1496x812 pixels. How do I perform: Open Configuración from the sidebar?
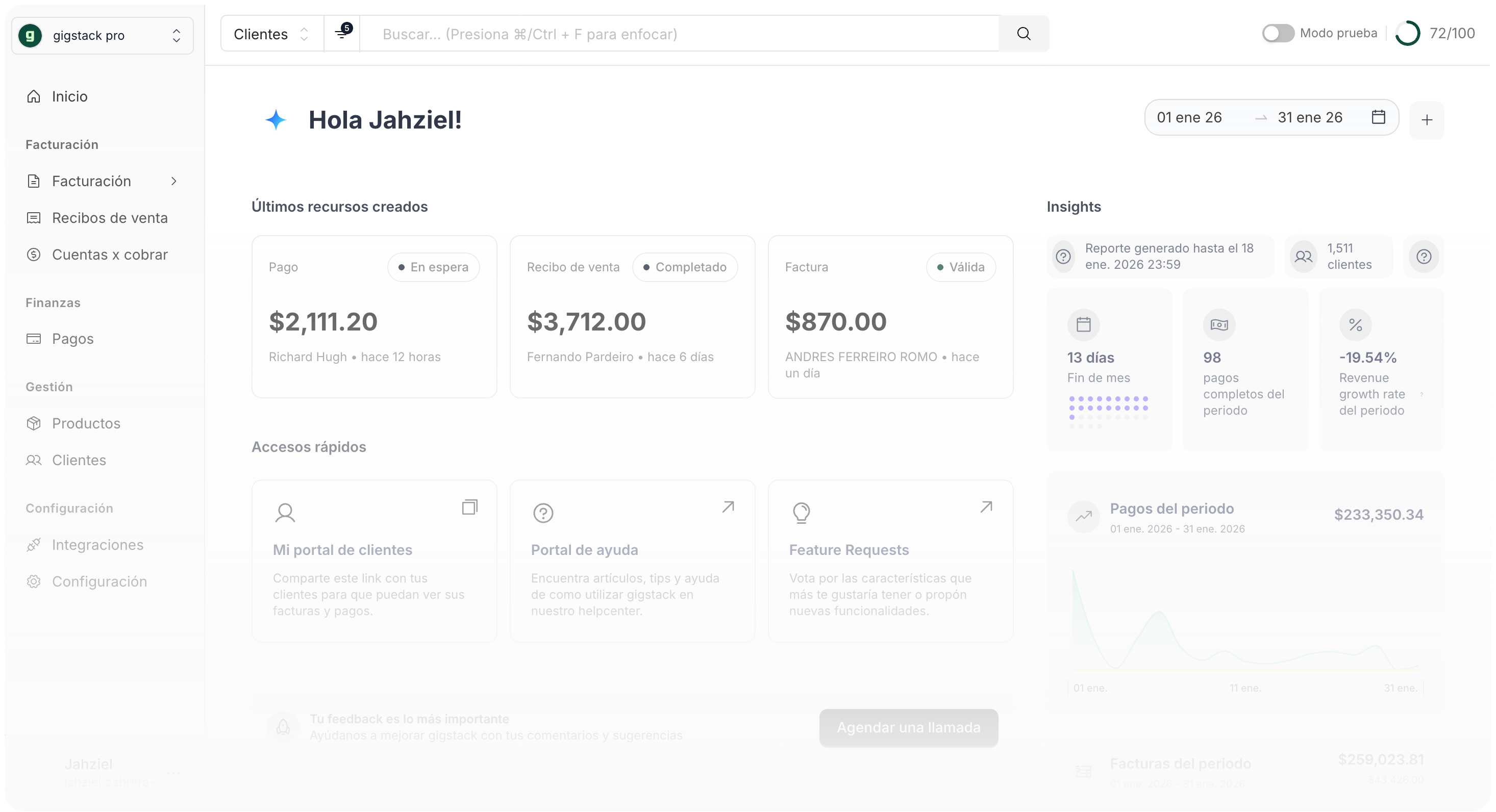[x=99, y=581]
